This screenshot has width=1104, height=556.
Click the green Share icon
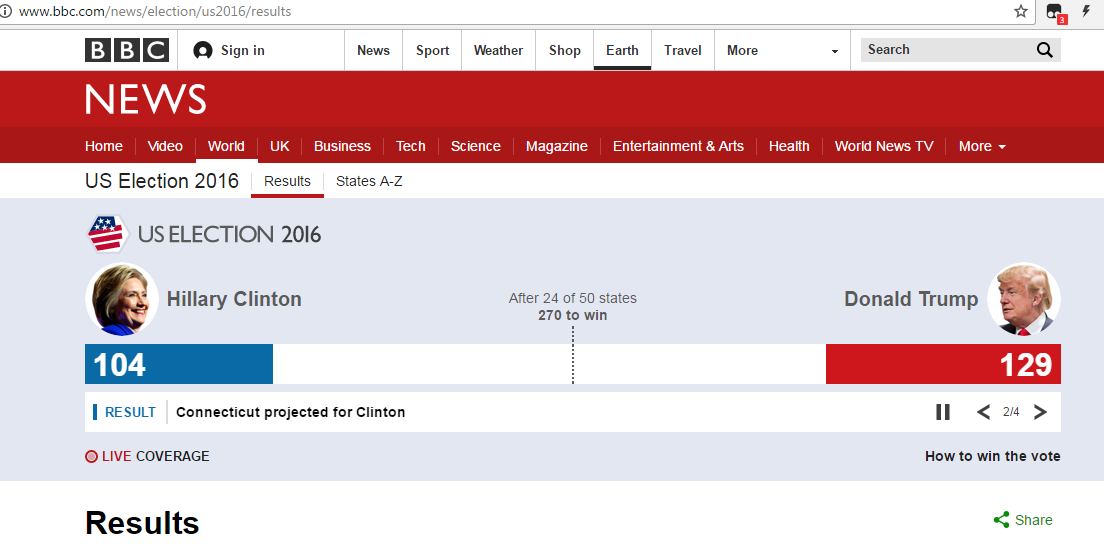point(1001,520)
